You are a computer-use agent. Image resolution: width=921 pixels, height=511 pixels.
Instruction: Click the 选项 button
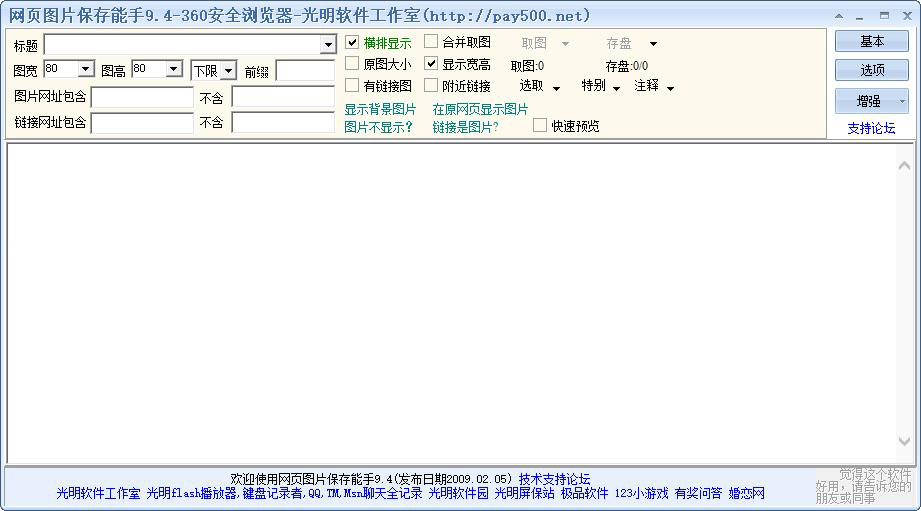point(872,70)
